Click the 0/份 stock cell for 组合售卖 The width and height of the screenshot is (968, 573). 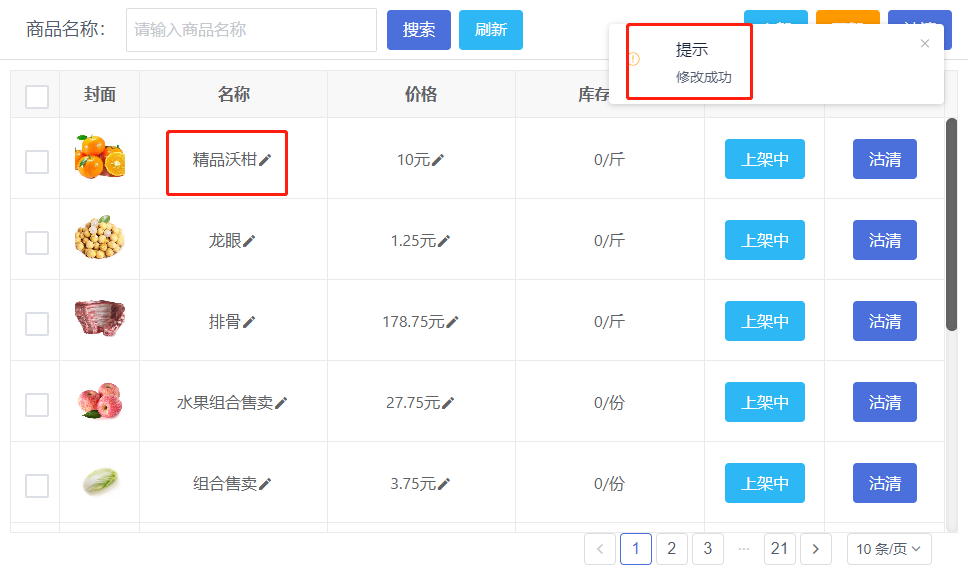point(609,483)
